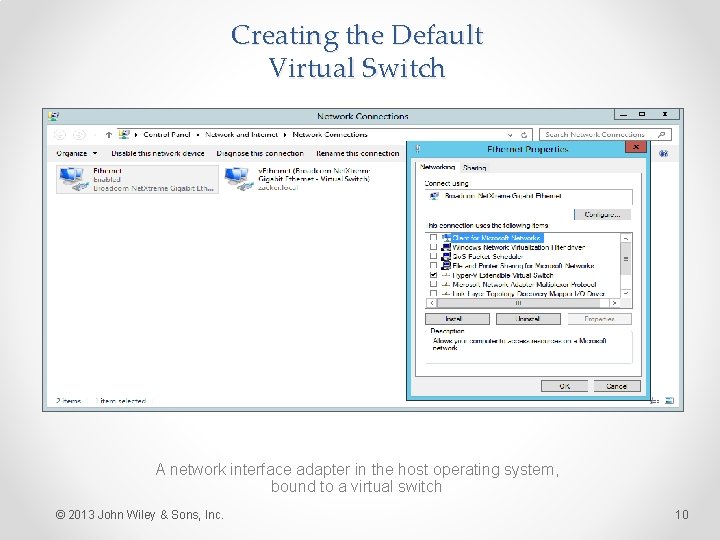720x540 pixels.
Task: Select the vEthernet virtual switch adapter icon
Action: coord(239,179)
